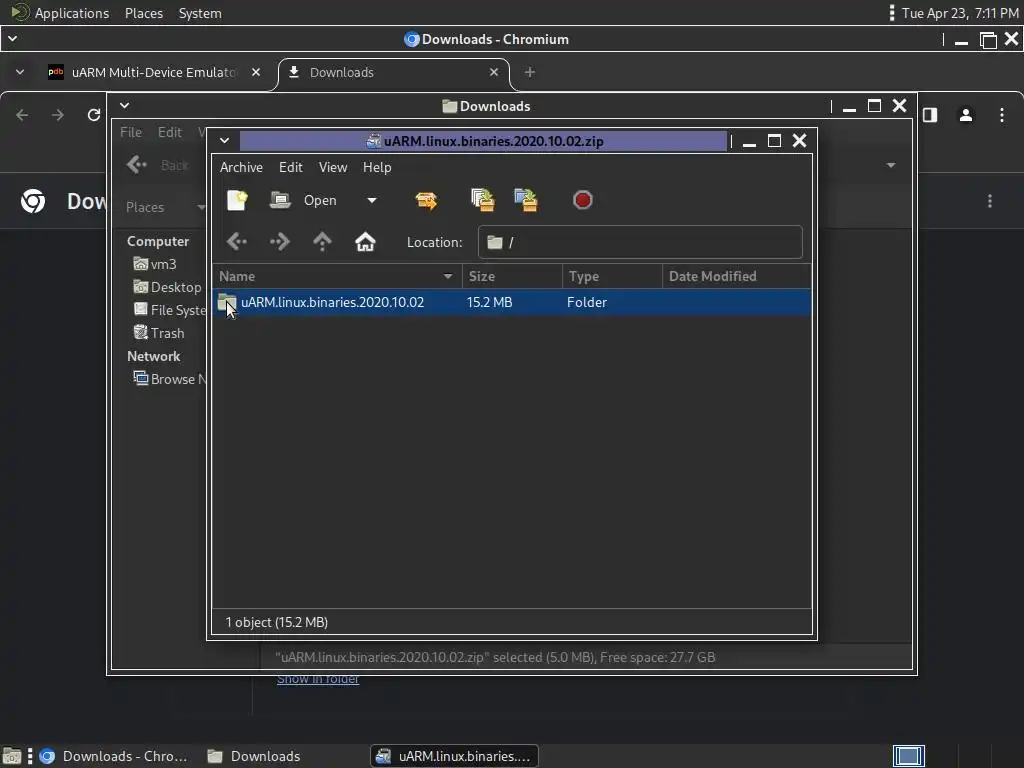The image size is (1024, 768).
Task: Close the Downloads browser tab
Action: point(494,72)
